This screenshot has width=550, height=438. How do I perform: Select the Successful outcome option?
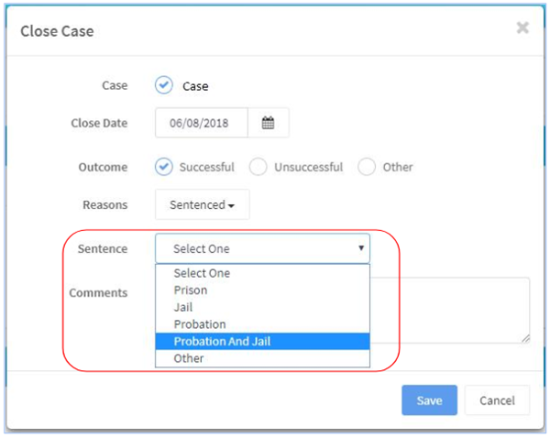(164, 167)
